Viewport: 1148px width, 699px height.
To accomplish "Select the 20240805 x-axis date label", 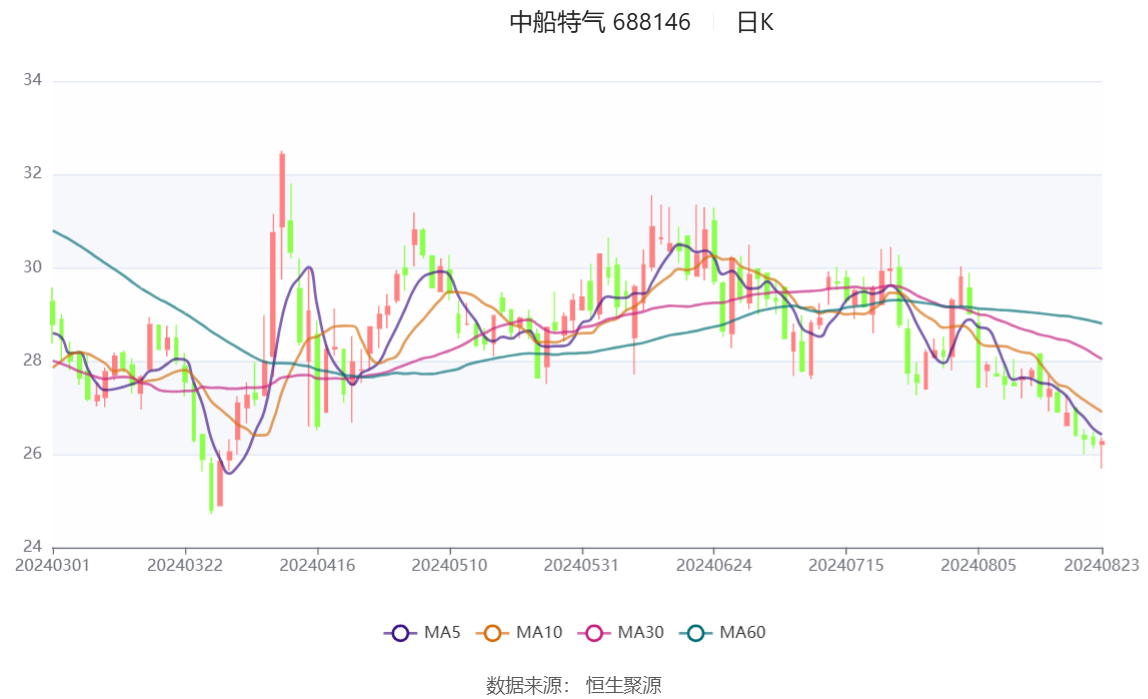I will [x=978, y=565].
